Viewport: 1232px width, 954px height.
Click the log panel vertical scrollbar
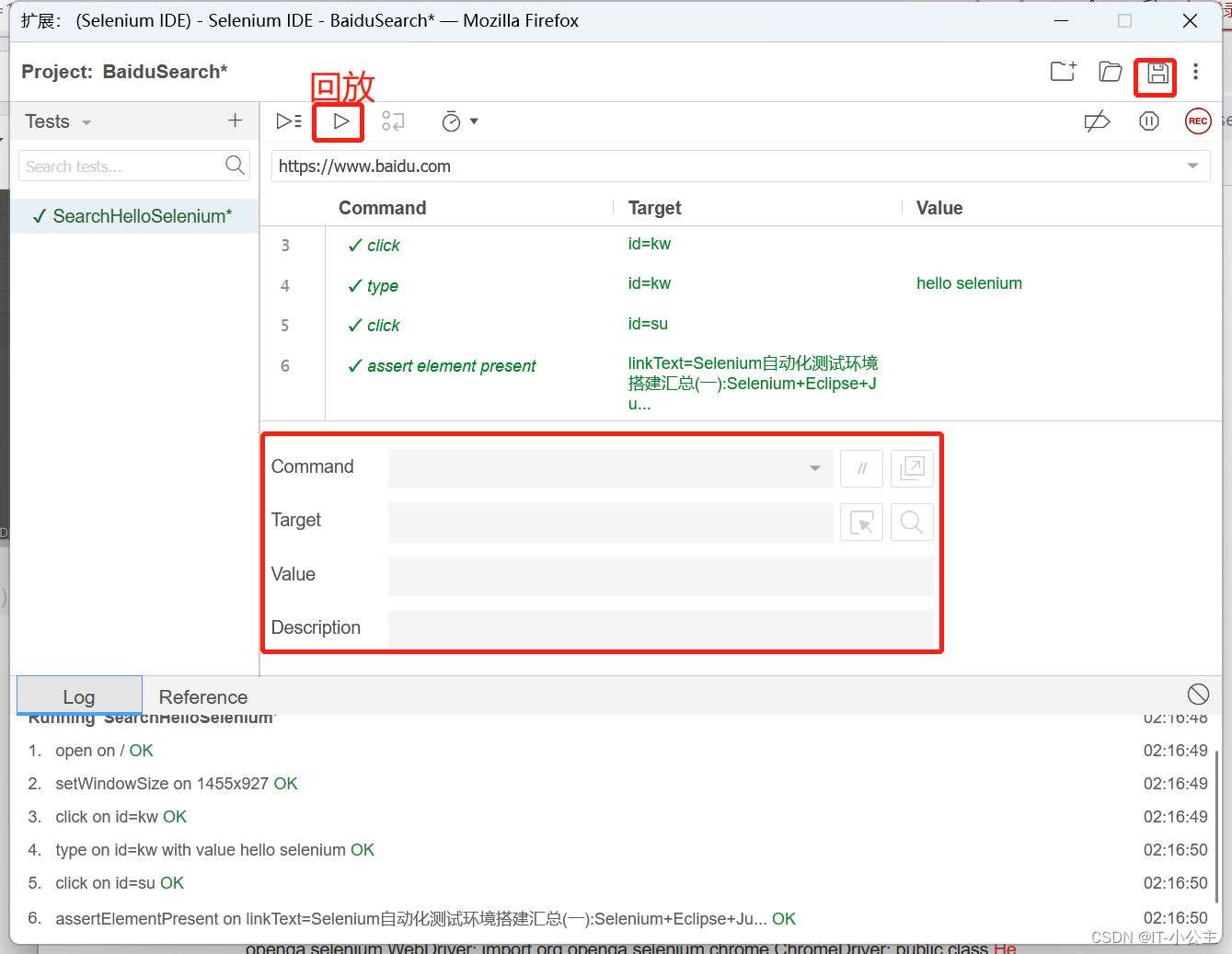pos(1217,826)
